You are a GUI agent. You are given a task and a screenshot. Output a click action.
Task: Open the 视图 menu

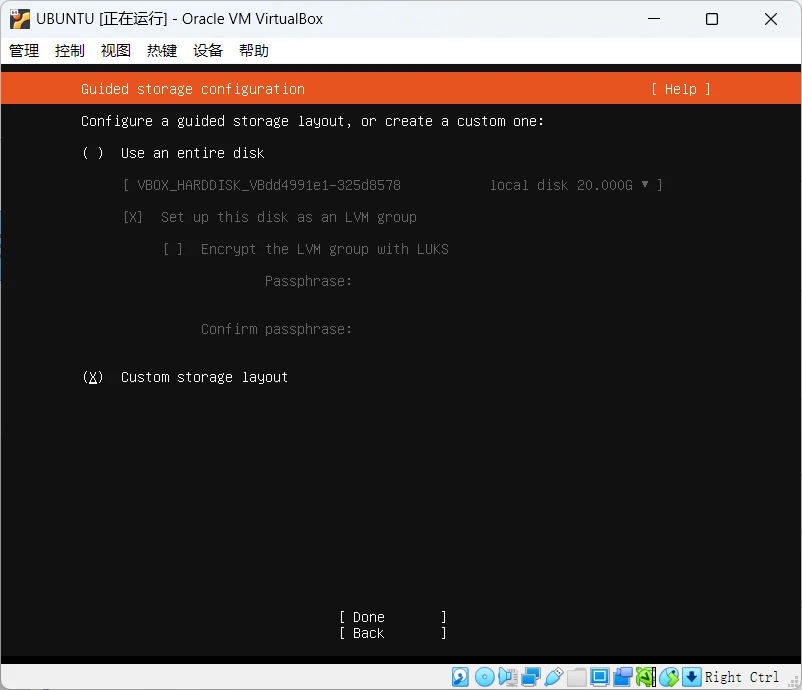(116, 51)
